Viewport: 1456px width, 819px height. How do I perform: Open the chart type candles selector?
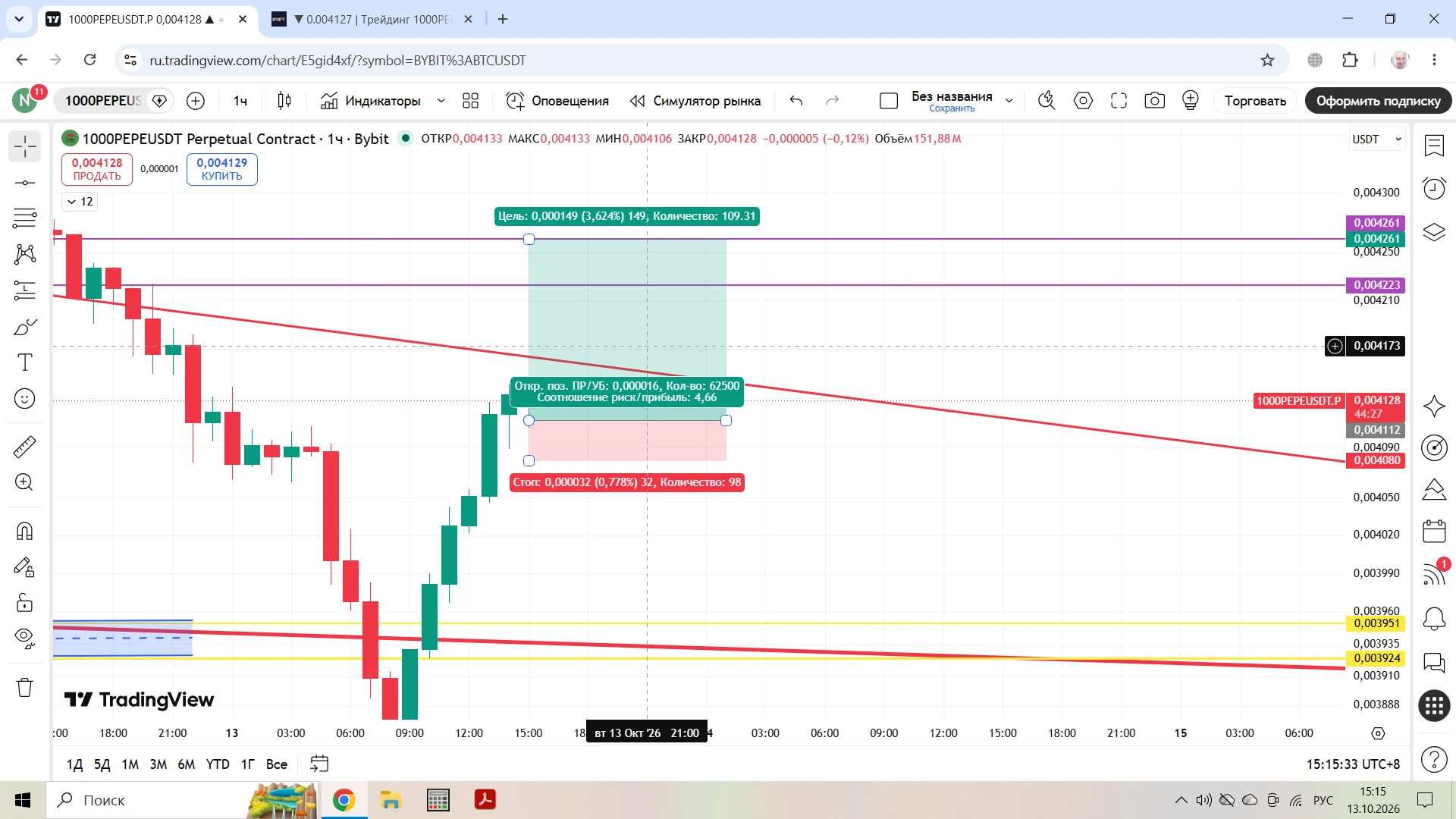[284, 101]
